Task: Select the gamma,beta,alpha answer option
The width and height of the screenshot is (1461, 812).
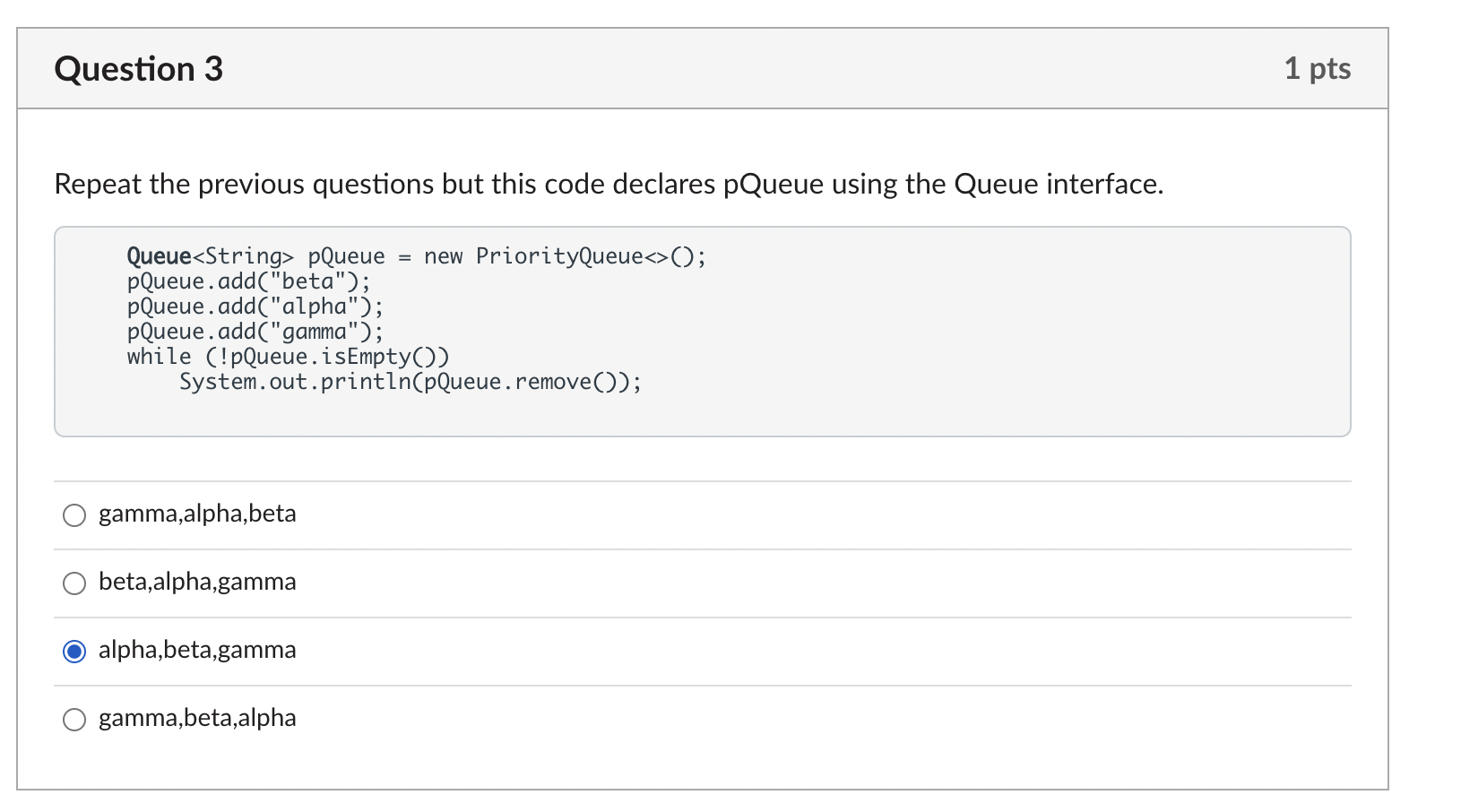Action: (x=74, y=719)
